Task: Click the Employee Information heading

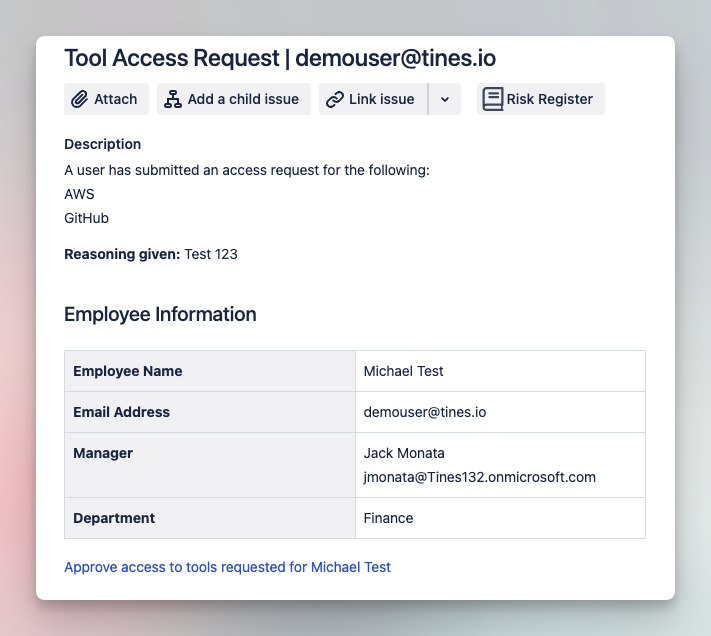Action: 160,314
